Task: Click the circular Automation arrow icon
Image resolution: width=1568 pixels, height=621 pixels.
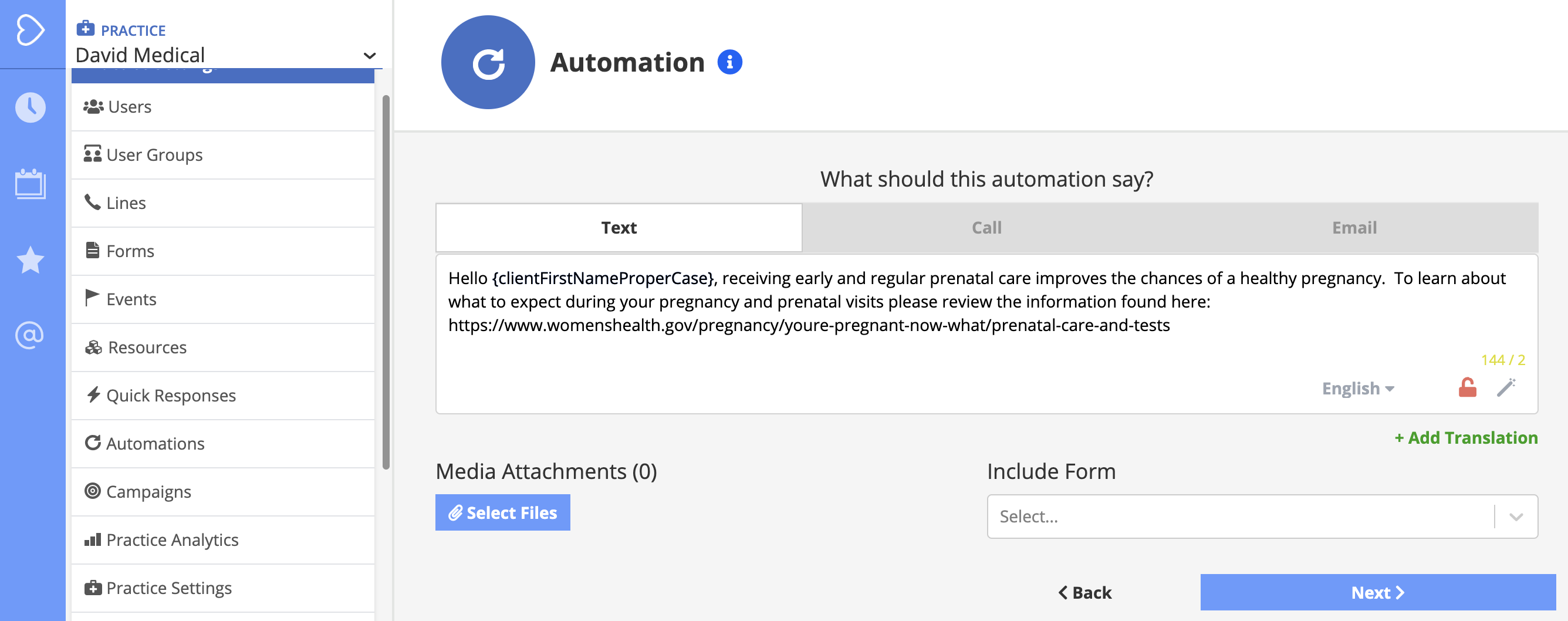Action: (x=487, y=62)
